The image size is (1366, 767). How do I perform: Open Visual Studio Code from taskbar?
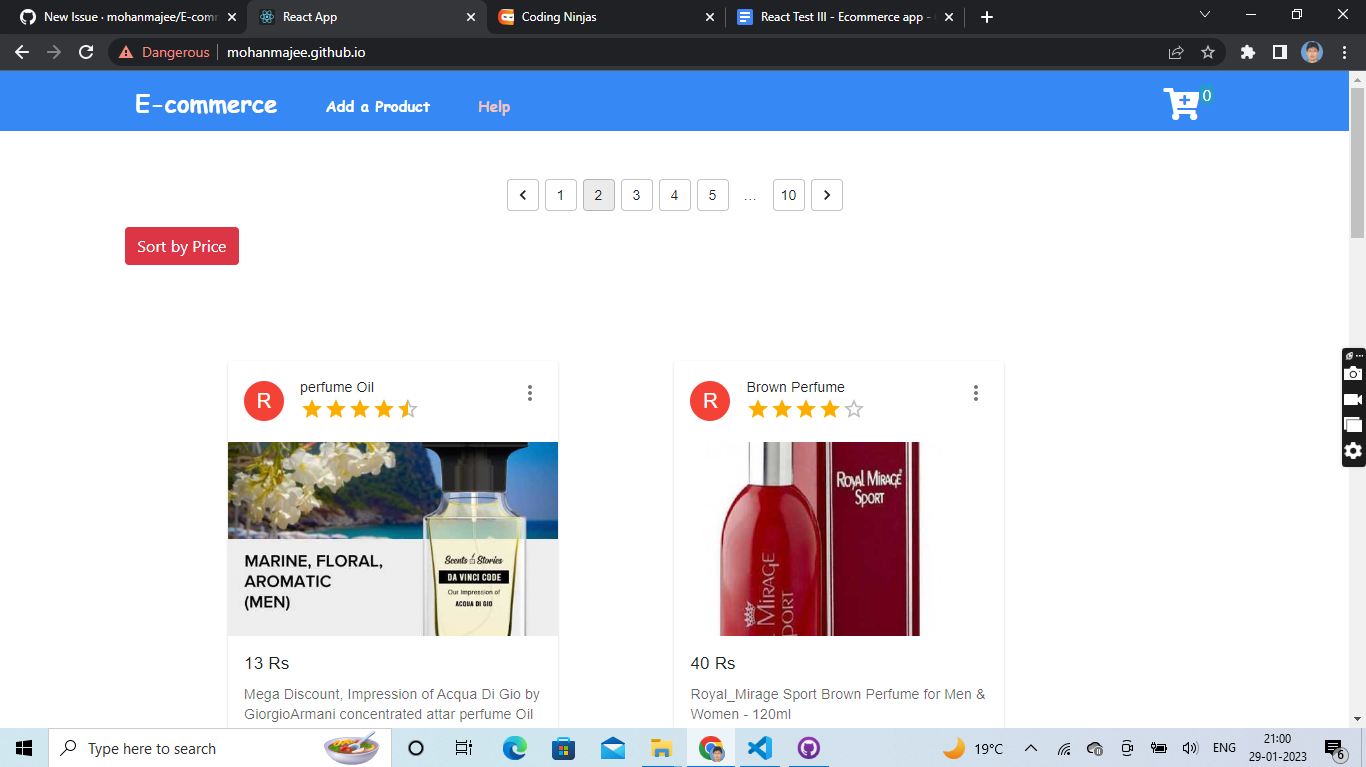click(x=760, y=748)
